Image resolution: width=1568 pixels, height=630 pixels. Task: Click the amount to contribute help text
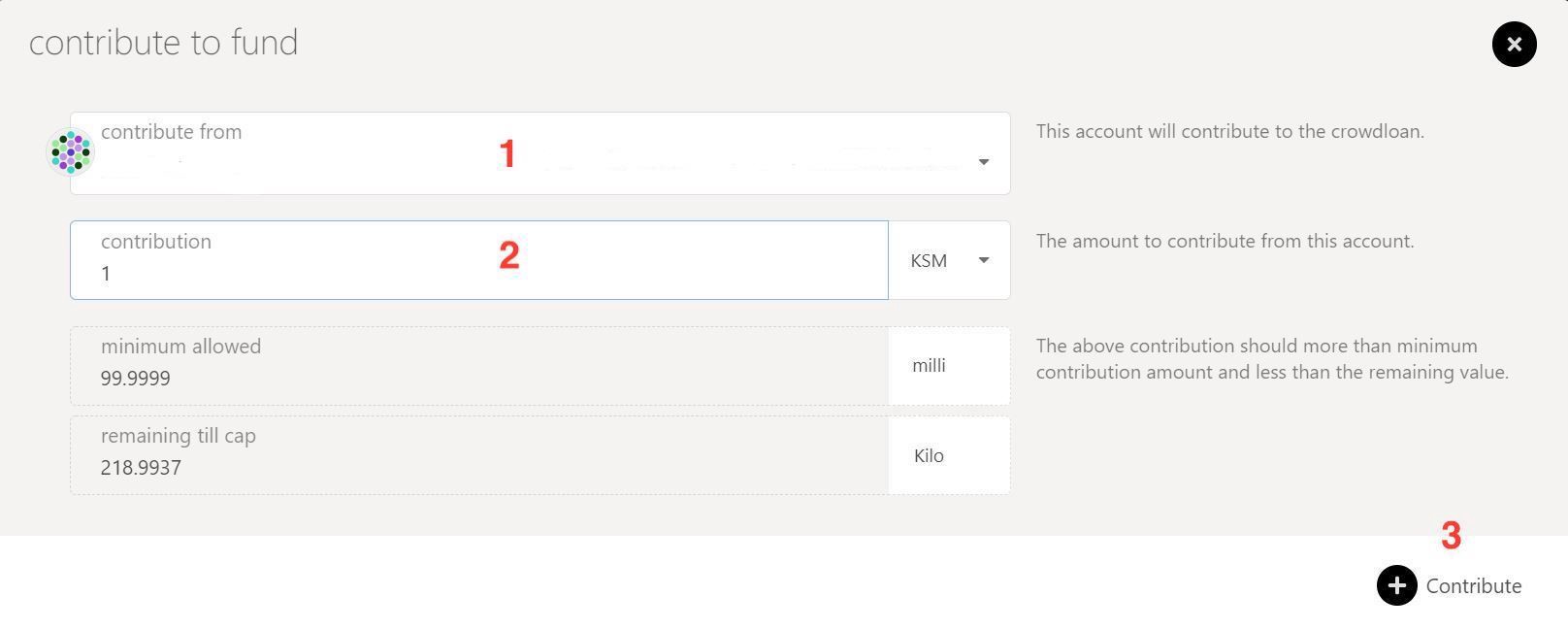pyautogui.click(x=1225, y=241)
